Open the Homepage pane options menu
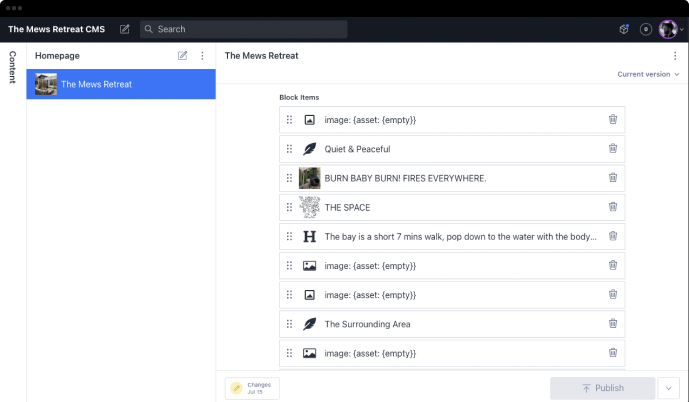 point(202,56)
